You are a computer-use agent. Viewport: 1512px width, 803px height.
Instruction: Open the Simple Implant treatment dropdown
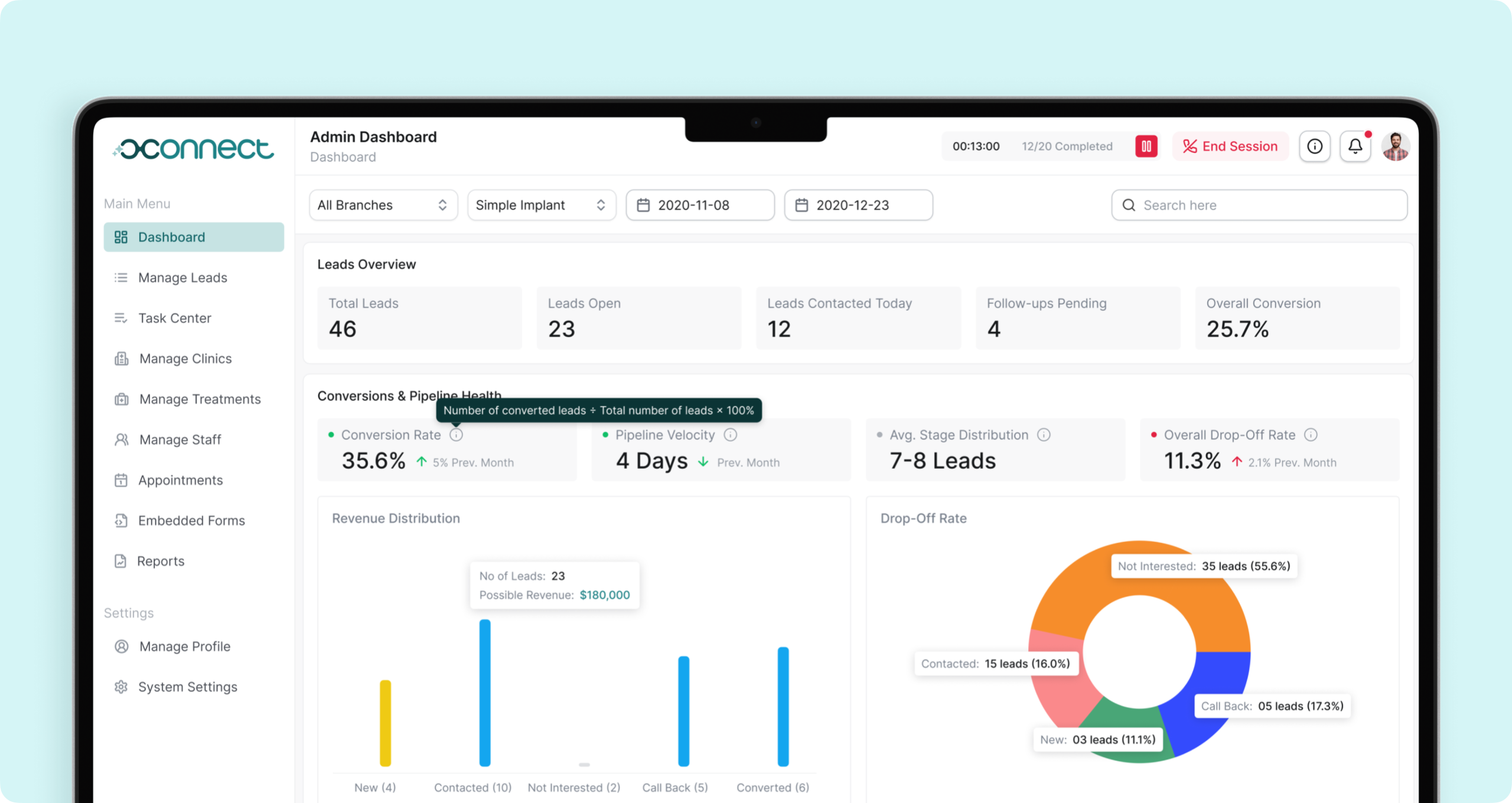point(542,205)
